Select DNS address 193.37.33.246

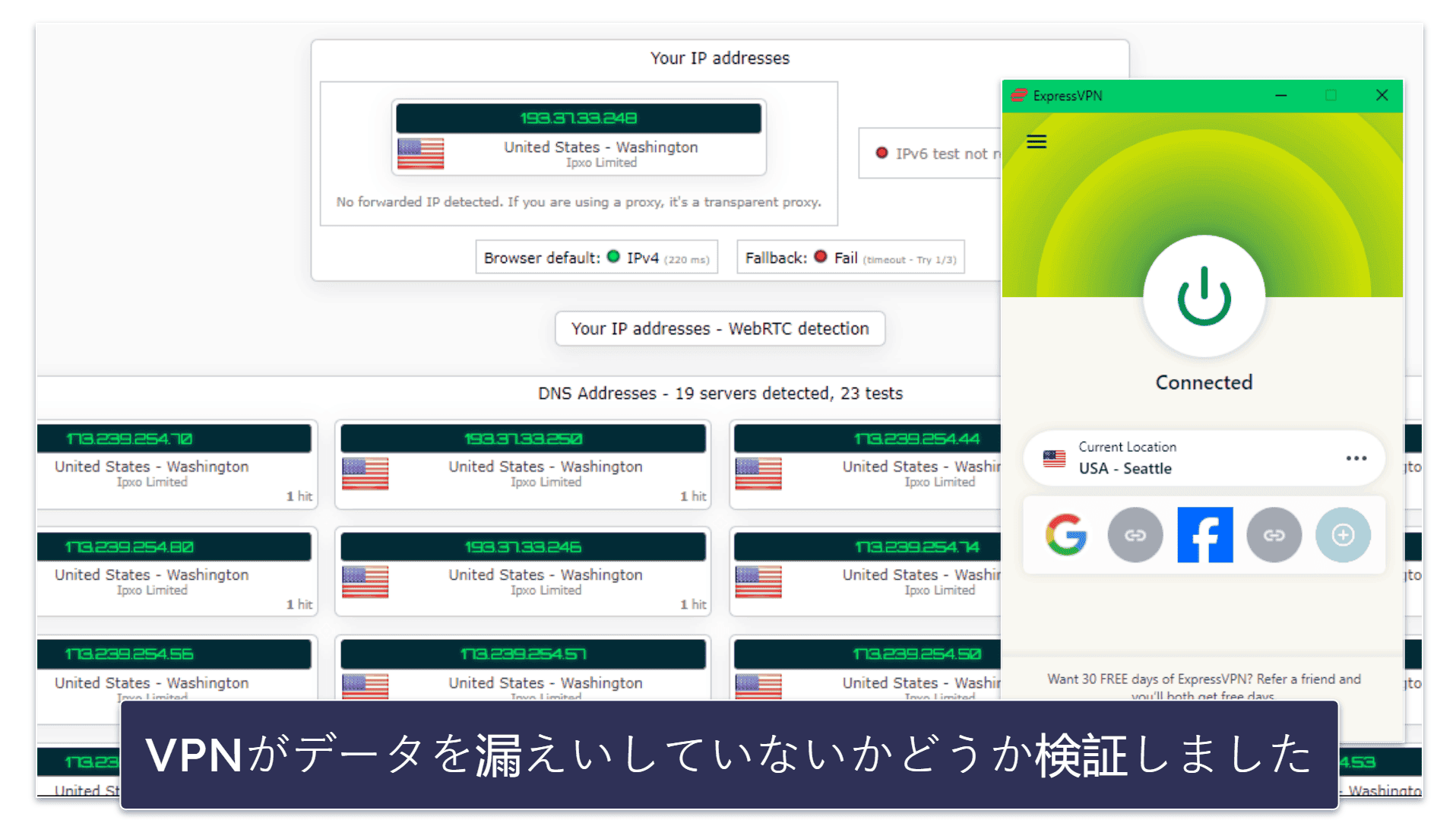coord(523,546)
